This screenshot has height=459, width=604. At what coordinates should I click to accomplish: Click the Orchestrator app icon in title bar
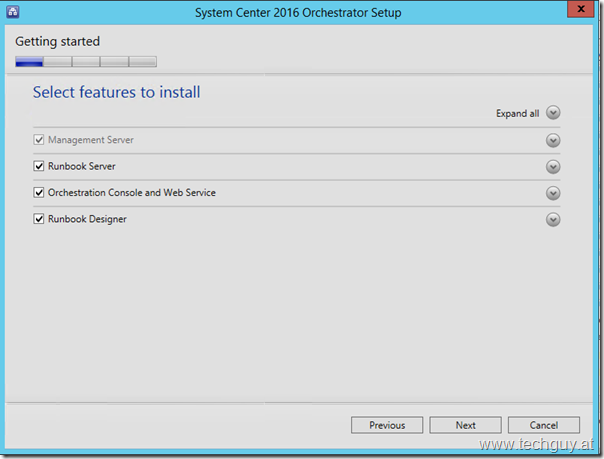13,12
